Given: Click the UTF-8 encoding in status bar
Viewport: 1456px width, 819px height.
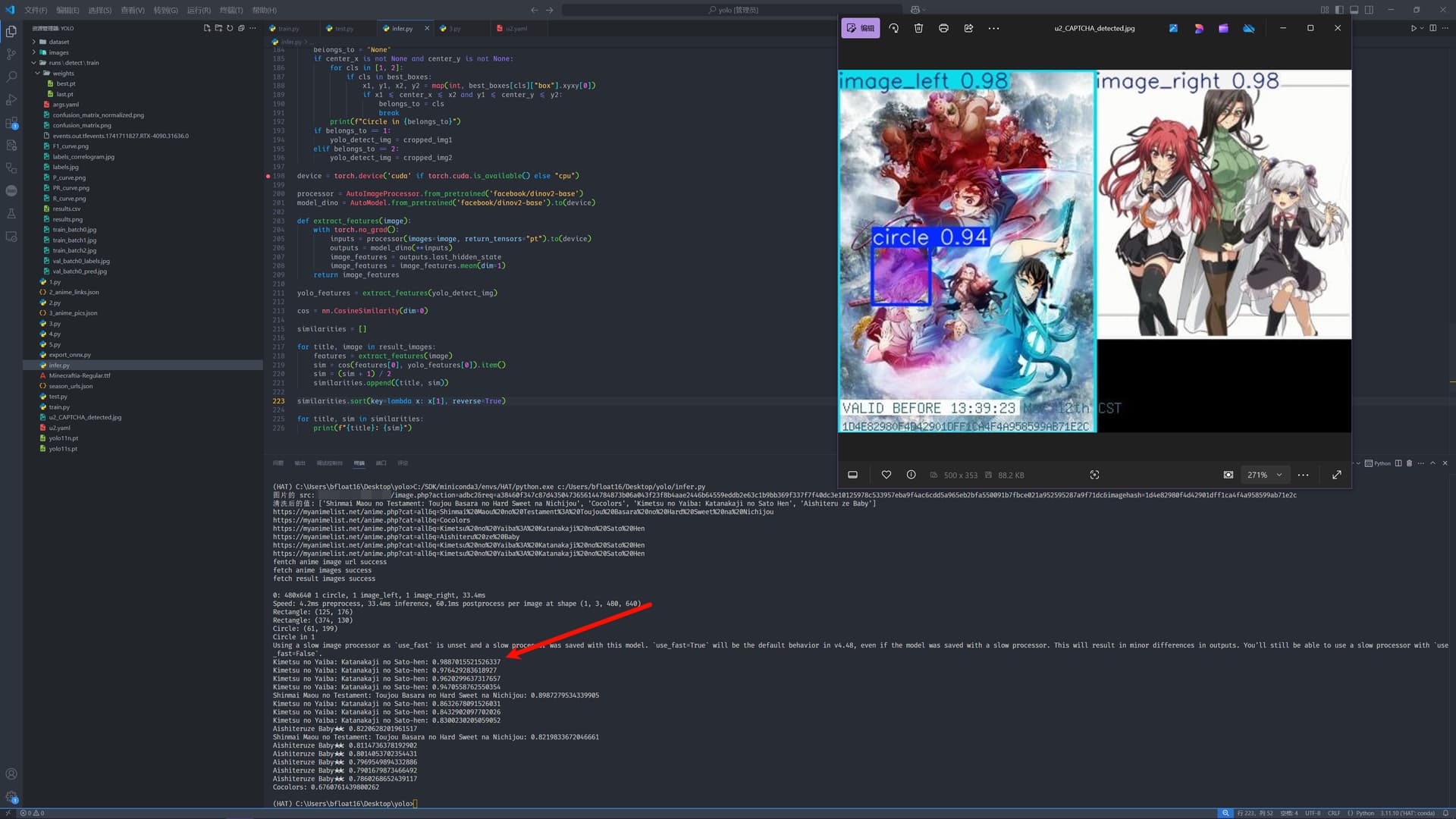Looking at the screenshot, I should (x=1313, y=813).
